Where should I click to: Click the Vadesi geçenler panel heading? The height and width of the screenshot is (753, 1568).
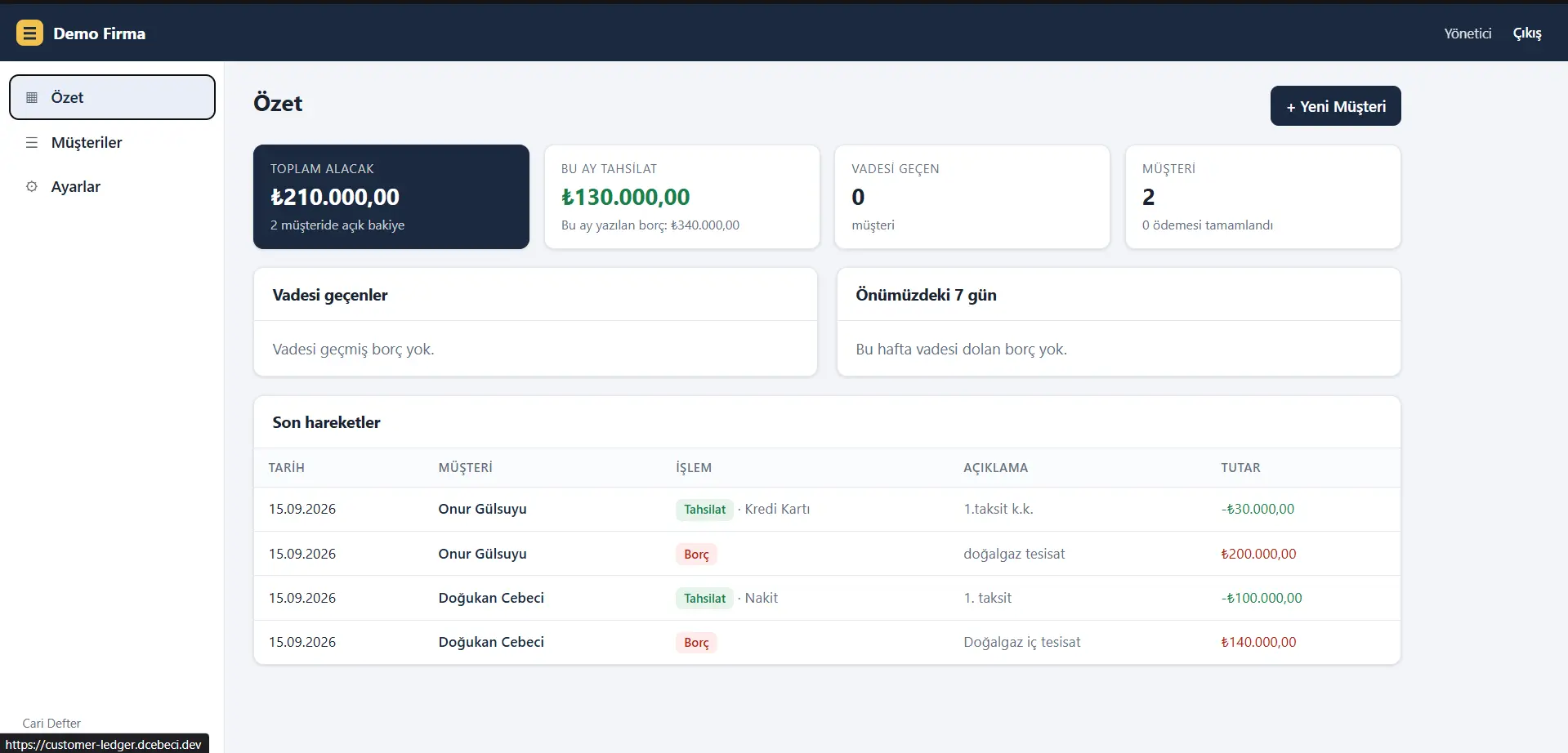[x=330, y=295]
